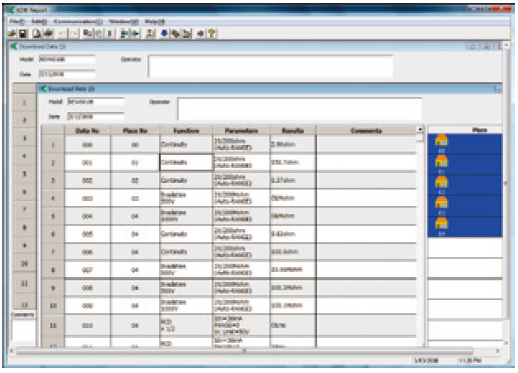Click the Data No column header
The image size is (518, 373).
click(x=87, y=131)
